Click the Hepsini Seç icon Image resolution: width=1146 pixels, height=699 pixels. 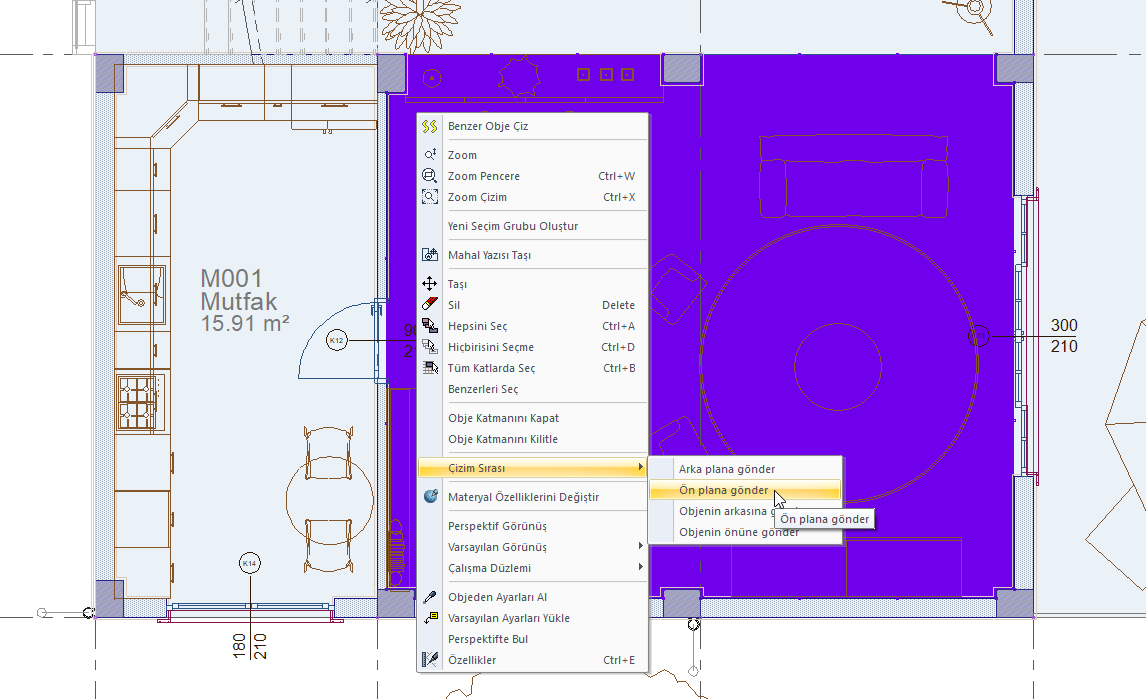coord(430,326)
